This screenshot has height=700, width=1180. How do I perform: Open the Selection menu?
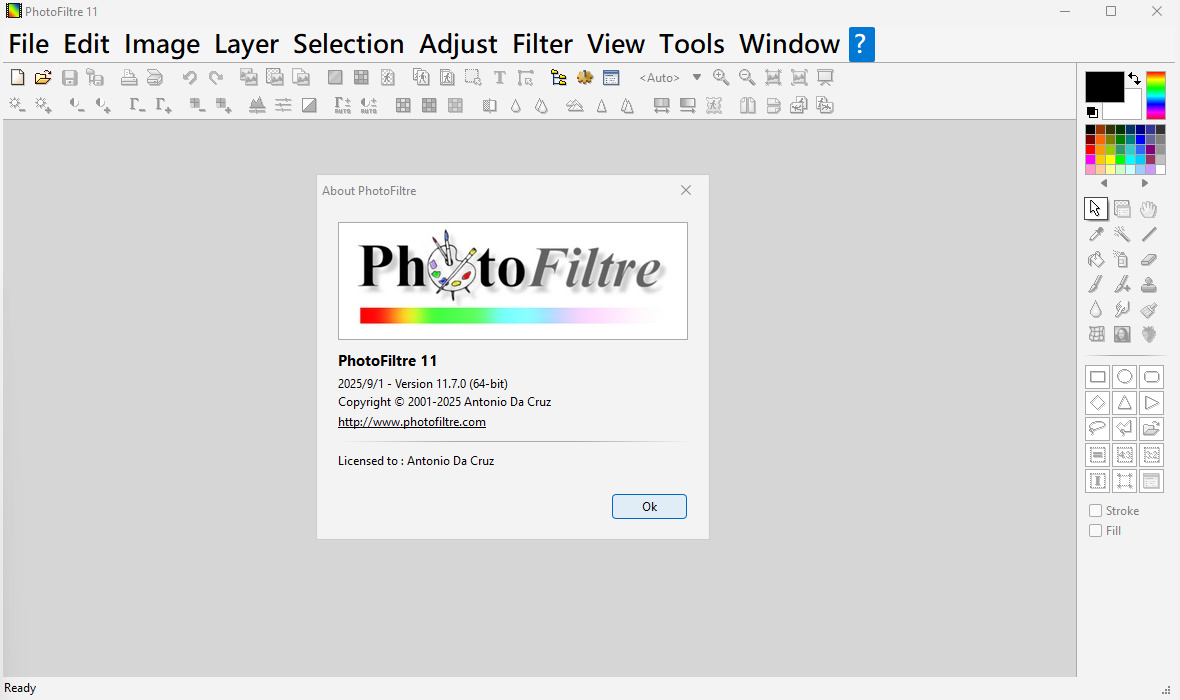pyautogui.click(x=348, y=44)
